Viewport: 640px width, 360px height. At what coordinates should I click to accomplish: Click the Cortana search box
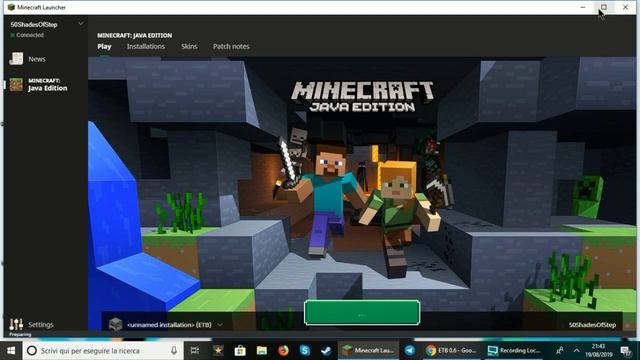click(102, 351)
